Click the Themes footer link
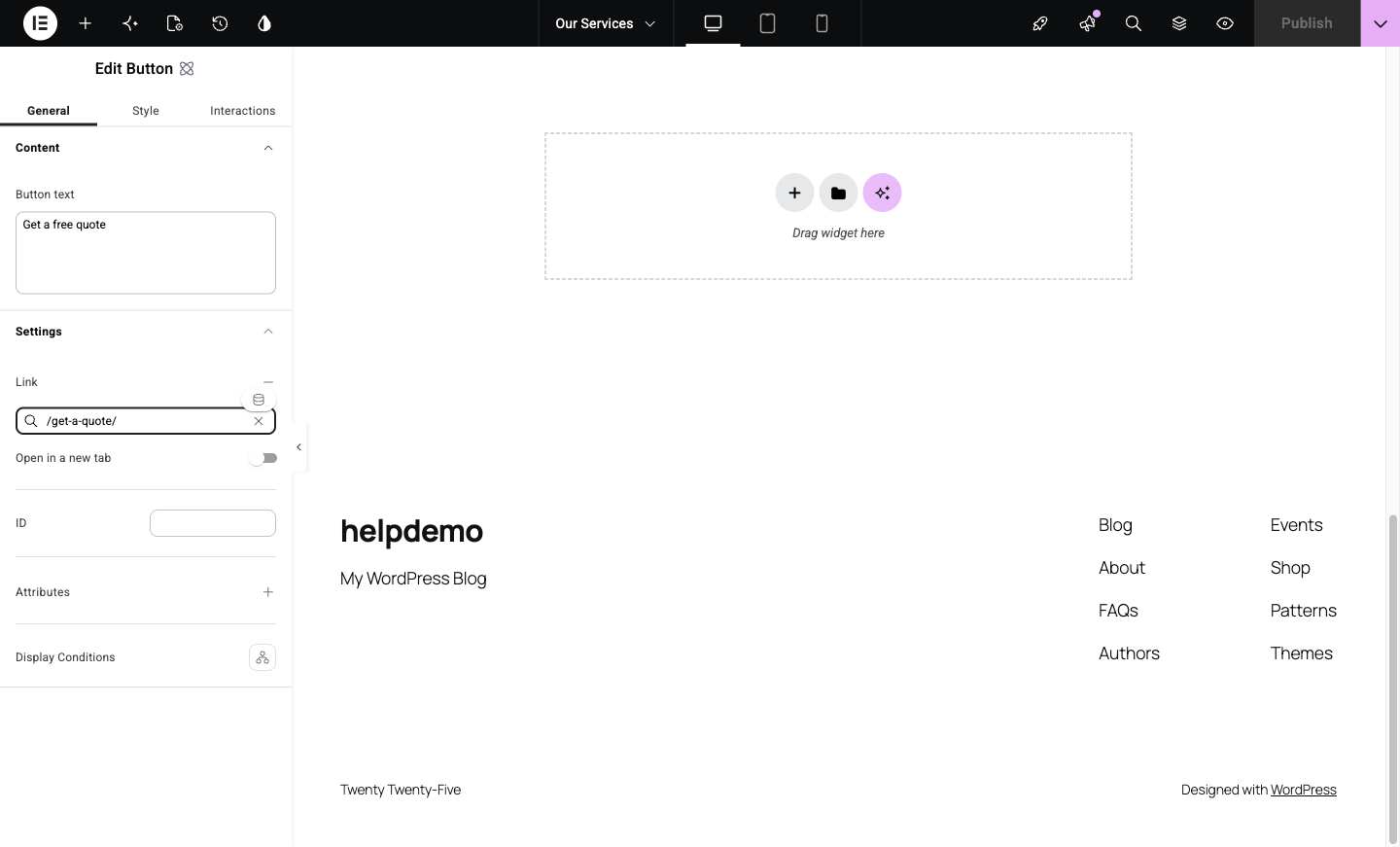The width and height of the screenshot is (1400, 847). pyautogui.click(x=1301, y=653)
